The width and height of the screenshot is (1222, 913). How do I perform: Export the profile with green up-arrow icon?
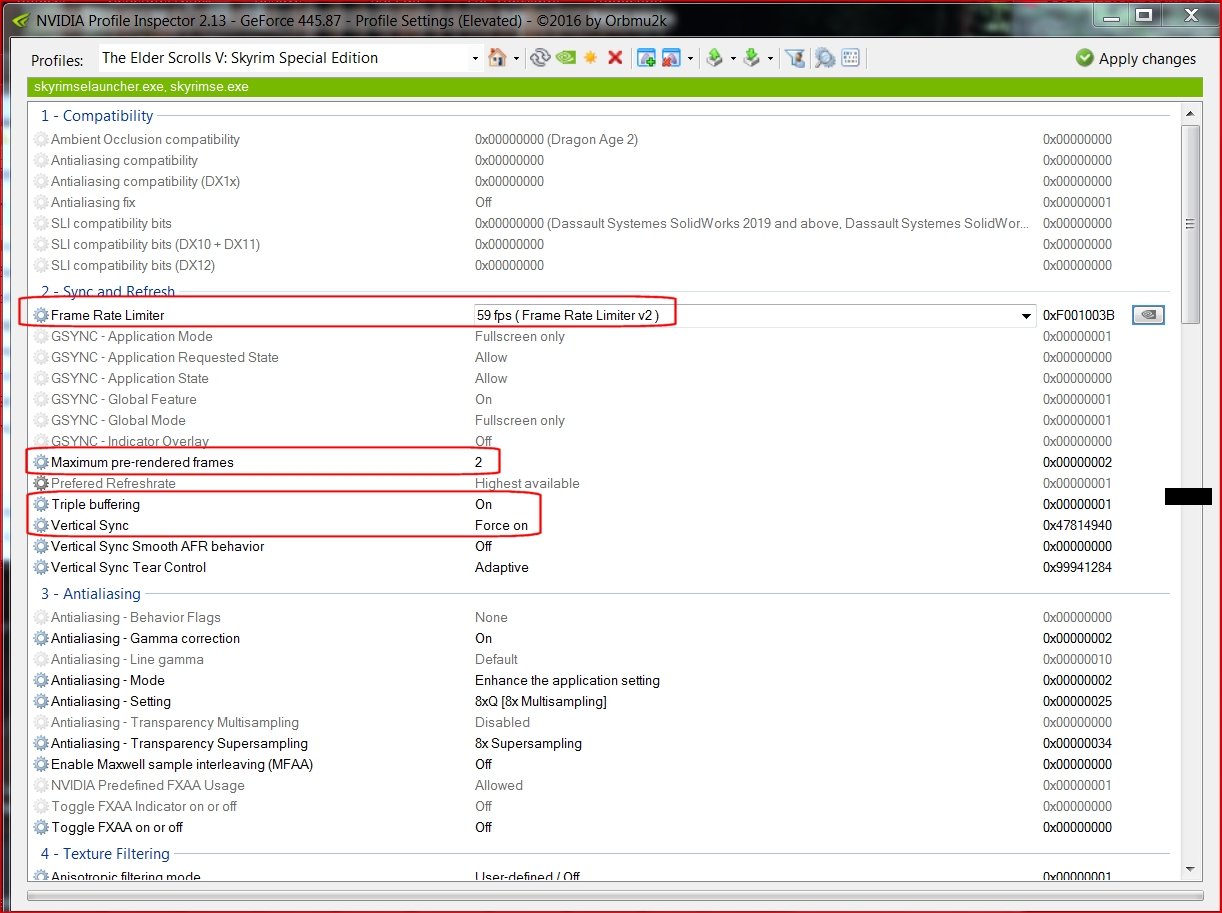point(714,58)
